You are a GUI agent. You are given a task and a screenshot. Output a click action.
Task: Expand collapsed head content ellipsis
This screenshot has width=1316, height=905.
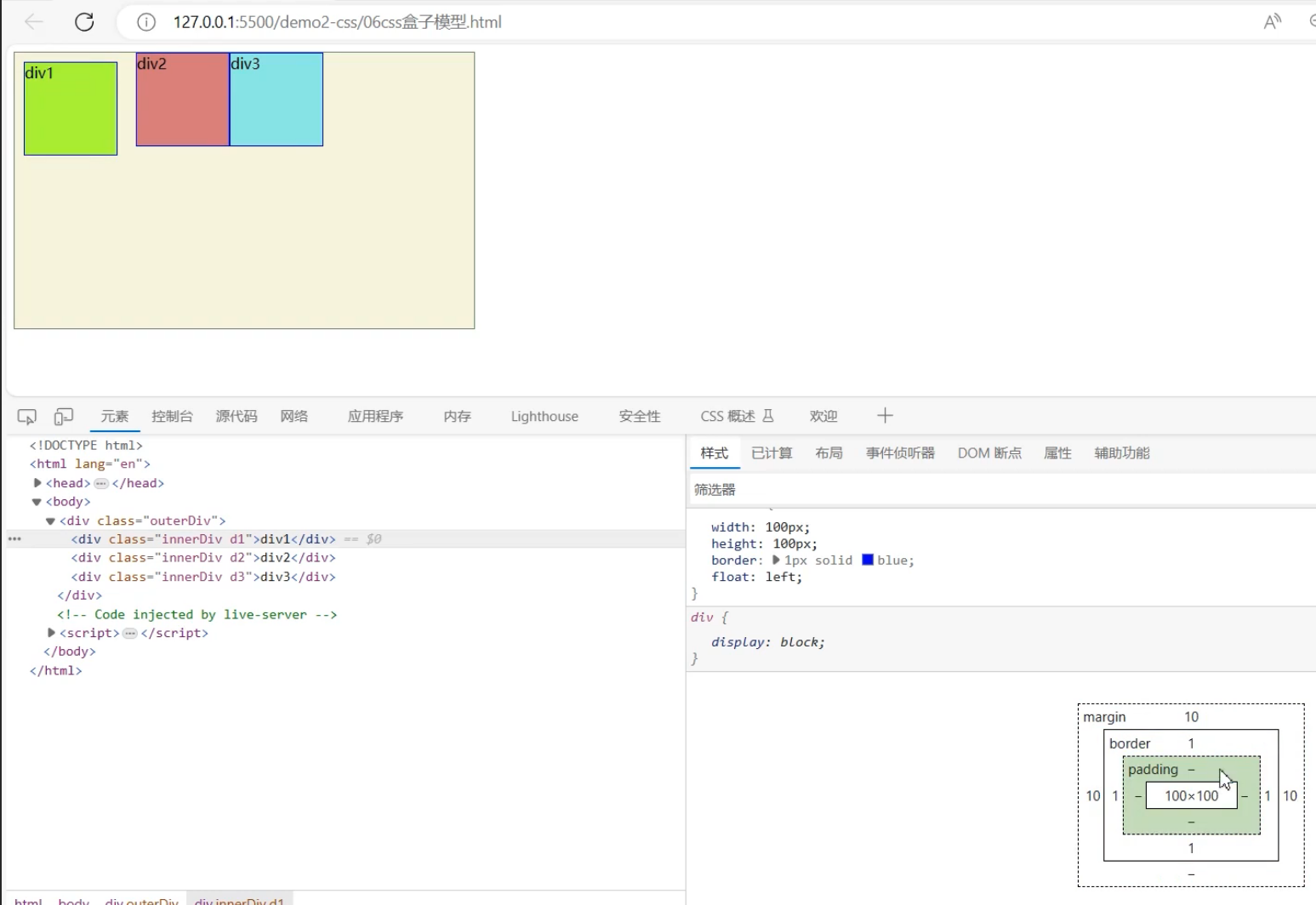coord(101,483)
